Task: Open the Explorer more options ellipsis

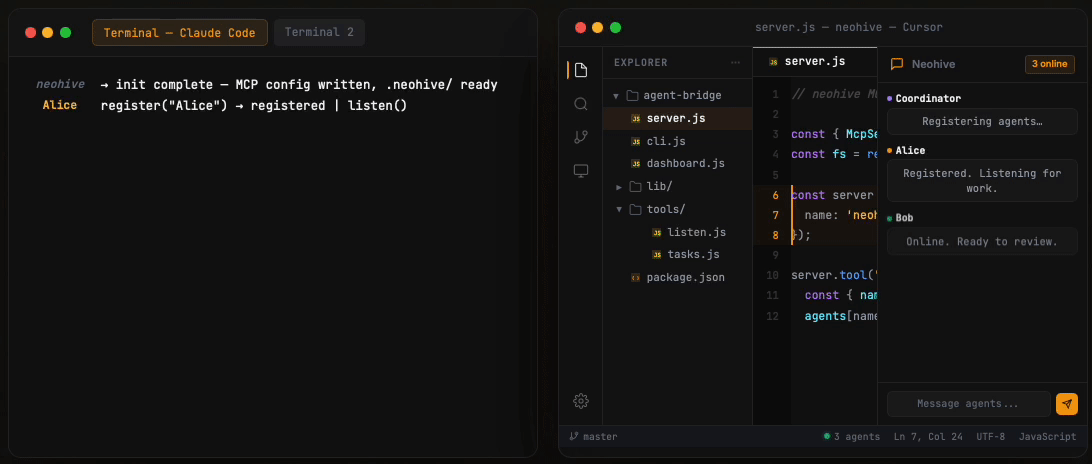Action: click(735, 63)
